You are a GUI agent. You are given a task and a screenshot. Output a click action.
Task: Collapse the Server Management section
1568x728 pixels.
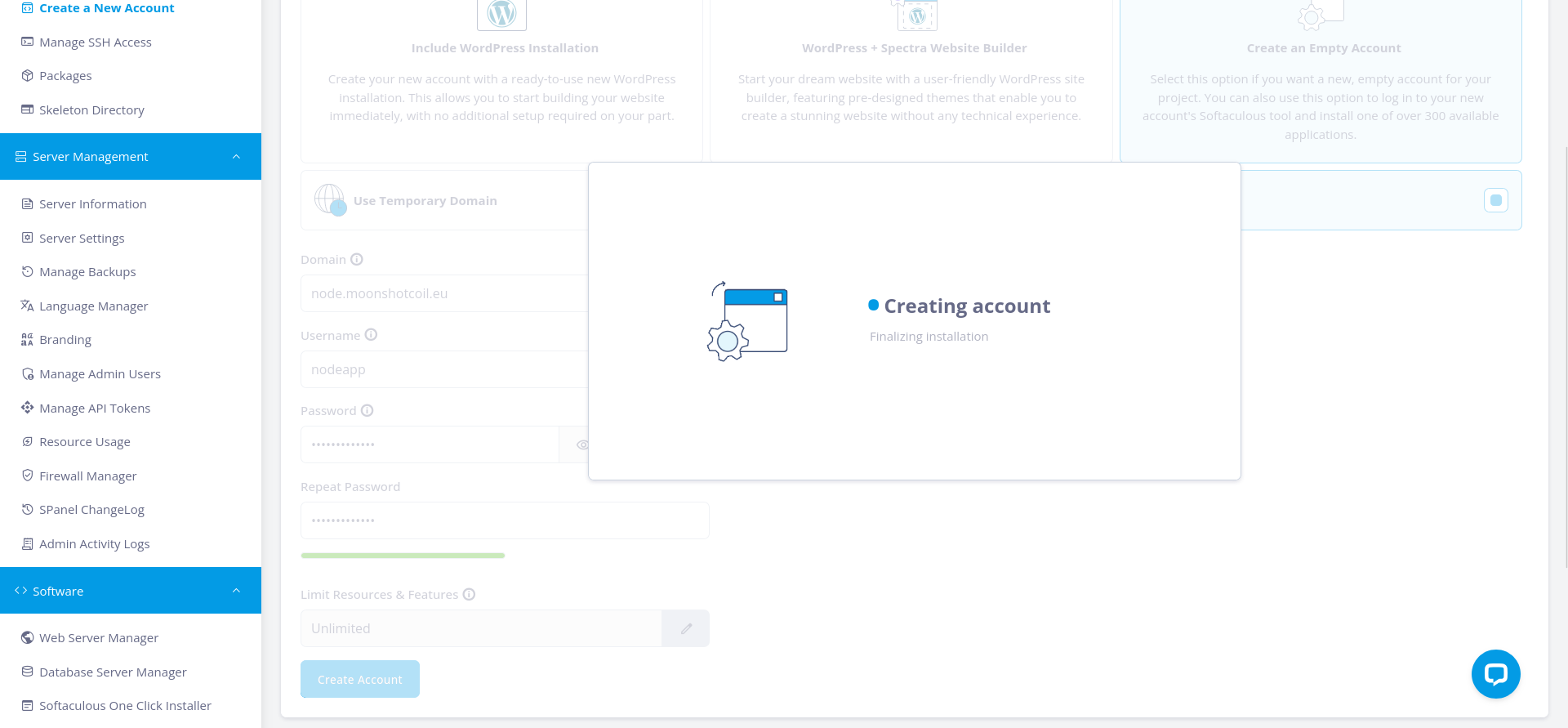(236, 156)
